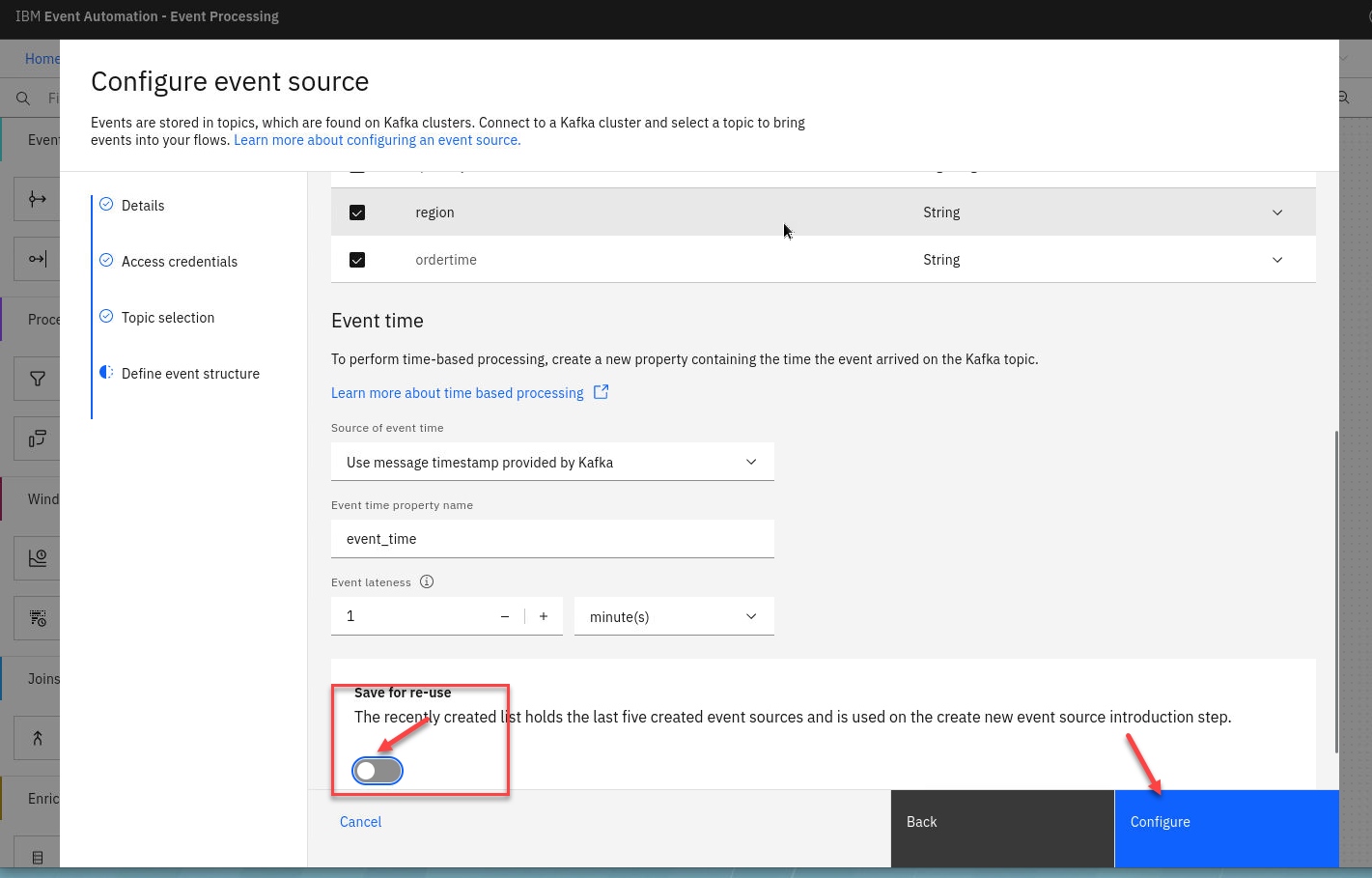Uncheck the ordertime property checkbox
This screenshot has height=878, width=1372.
point(357,260)
